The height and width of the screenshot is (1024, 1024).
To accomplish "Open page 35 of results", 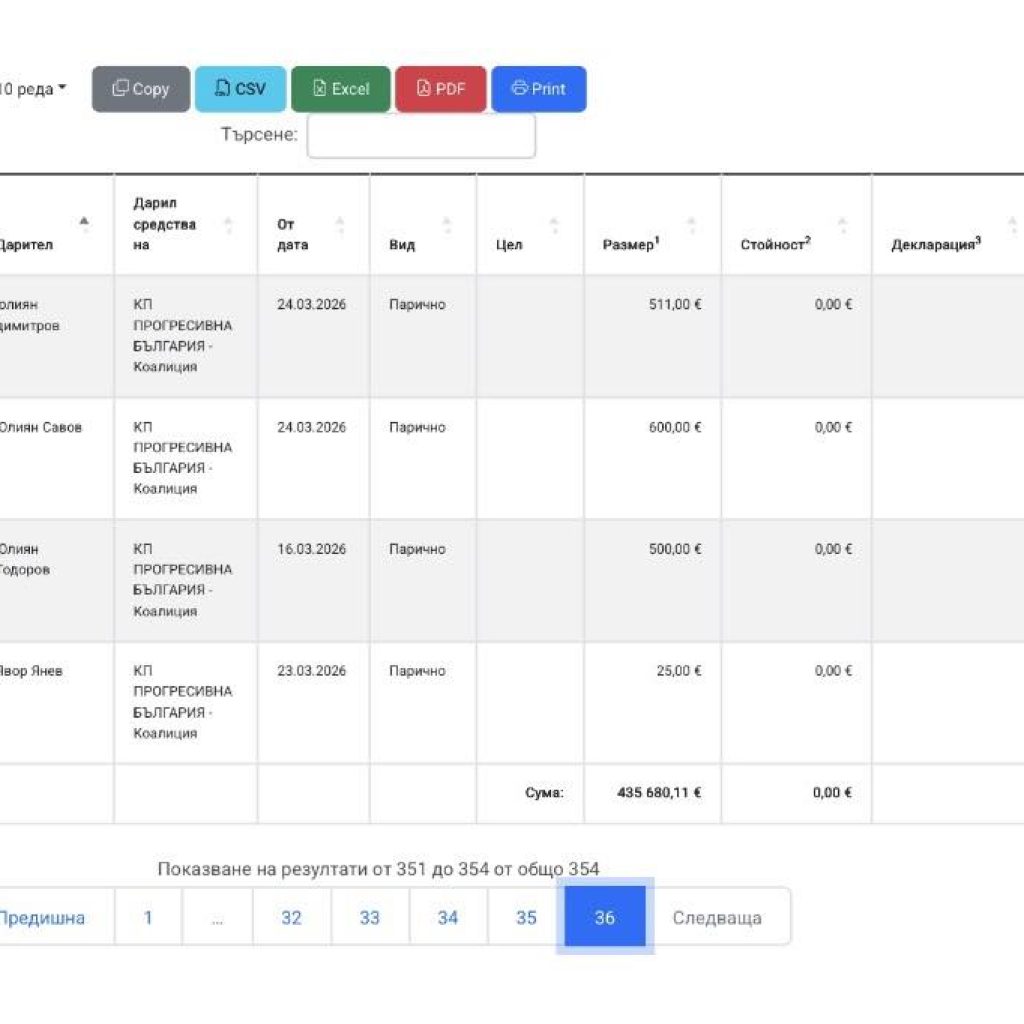I will (526, 917).
